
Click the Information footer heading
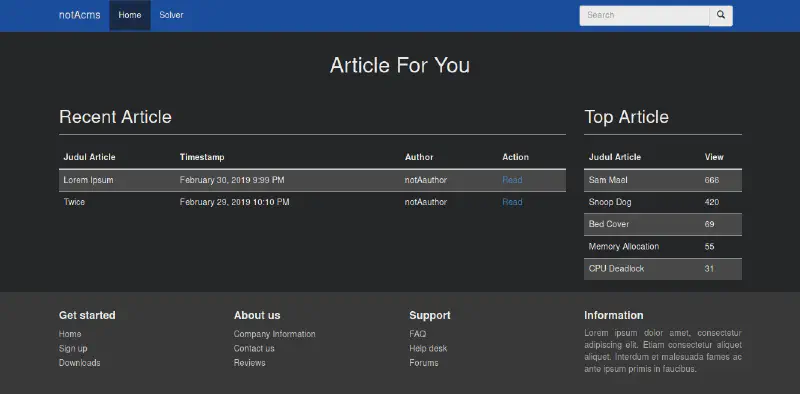click(614, 315)
